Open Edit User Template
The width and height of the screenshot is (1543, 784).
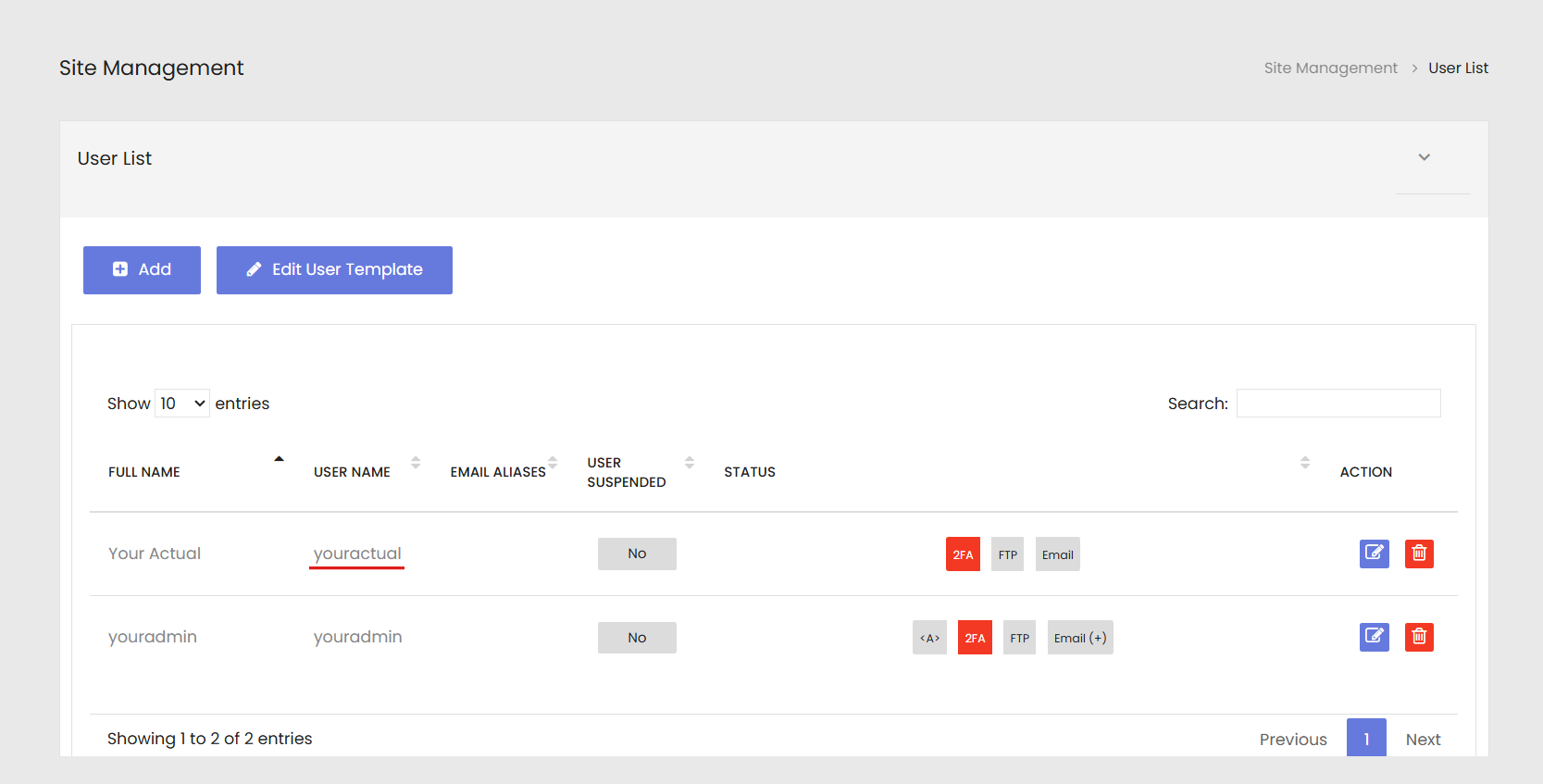334,270
